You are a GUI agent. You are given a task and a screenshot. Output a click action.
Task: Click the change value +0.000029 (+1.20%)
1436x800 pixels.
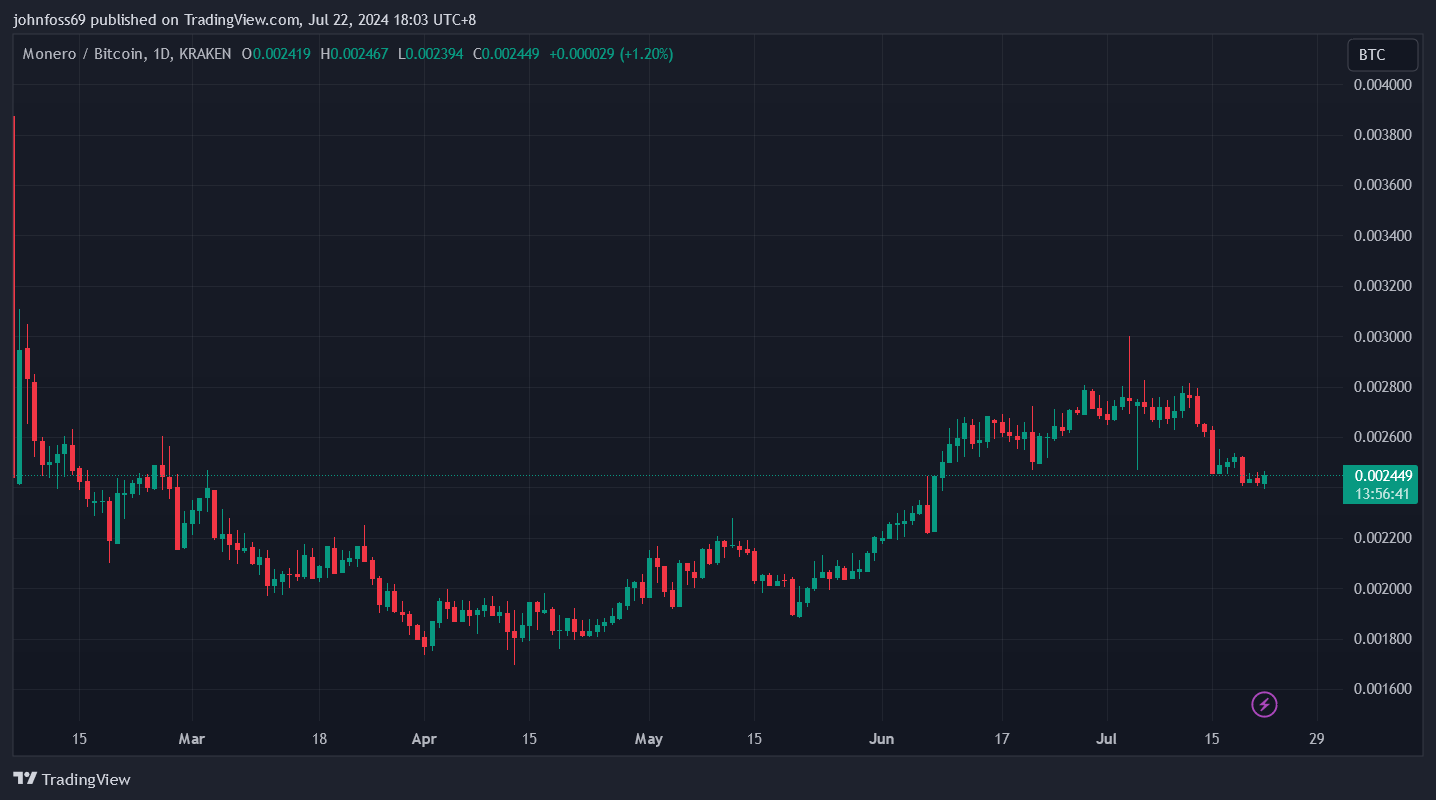[610, 54]
